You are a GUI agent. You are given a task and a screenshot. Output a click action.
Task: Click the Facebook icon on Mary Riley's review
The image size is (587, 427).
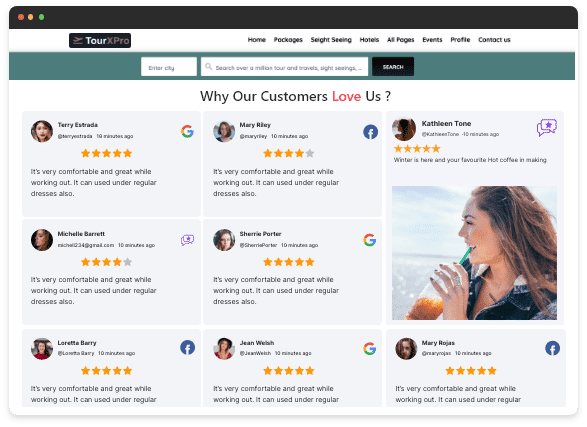click(x=370, y=132)
